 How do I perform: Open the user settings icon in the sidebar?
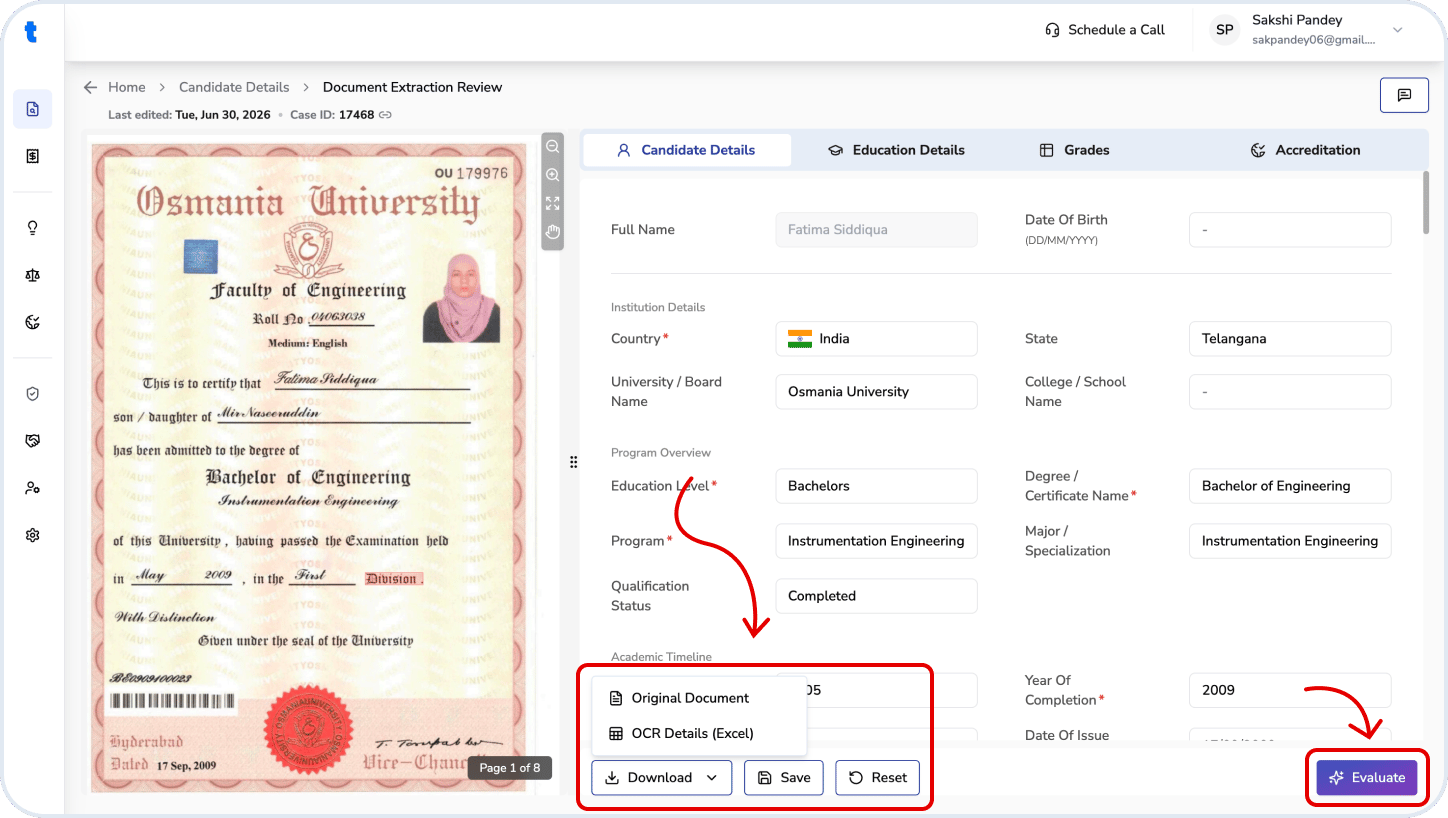coord(33,488)
